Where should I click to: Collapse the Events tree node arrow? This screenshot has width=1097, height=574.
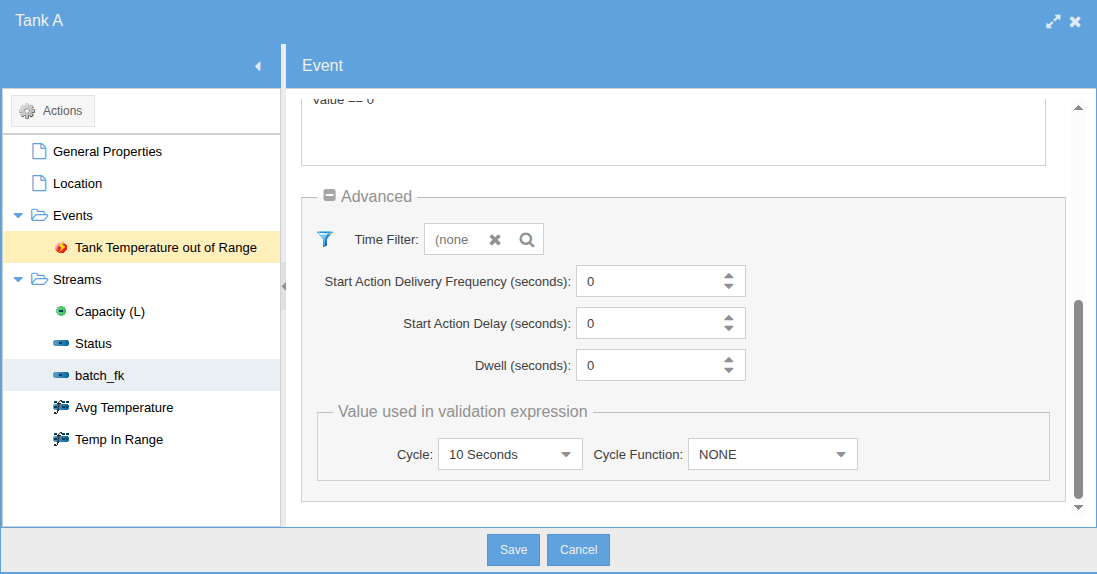[18, 216]
